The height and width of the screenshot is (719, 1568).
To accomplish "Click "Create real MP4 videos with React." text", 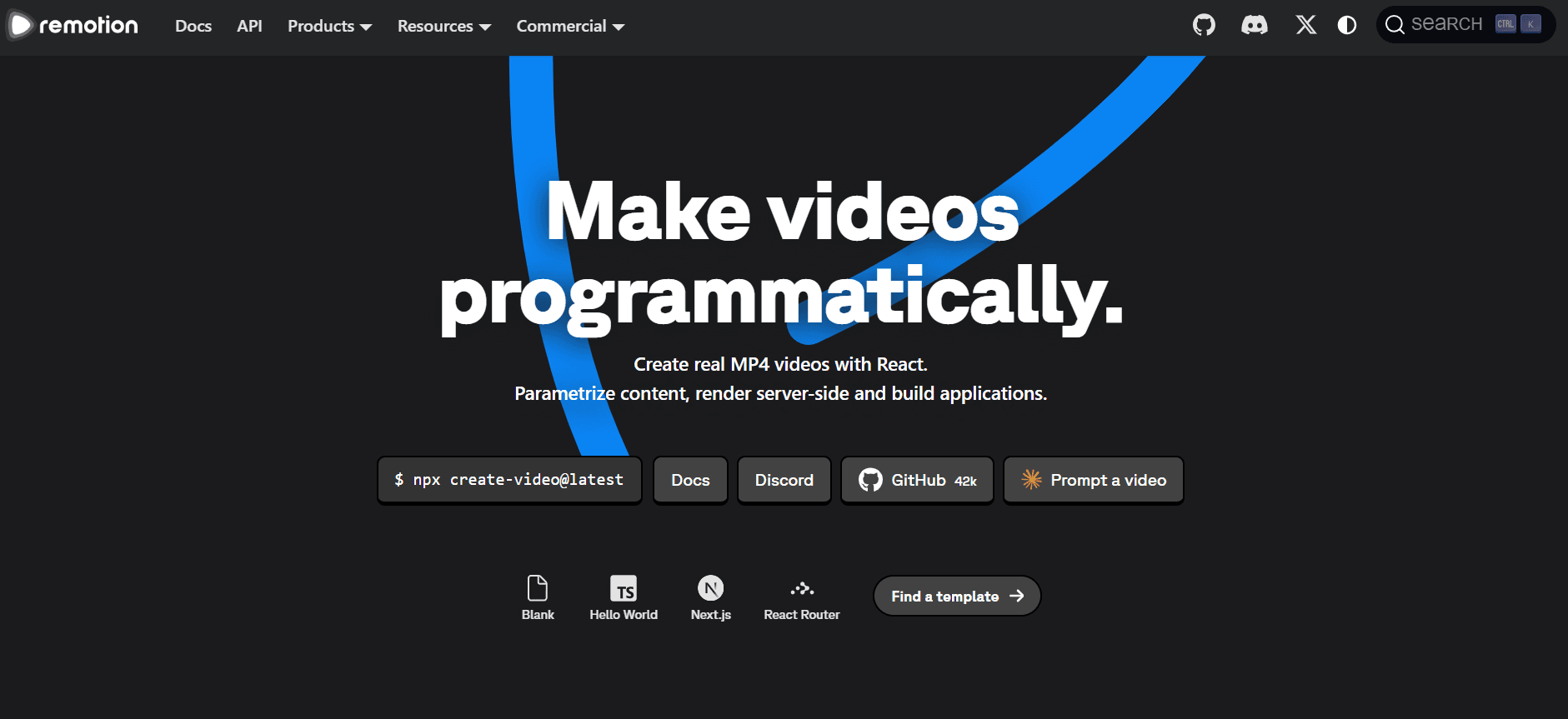I will pyautogui.click(x=780, y=364).
